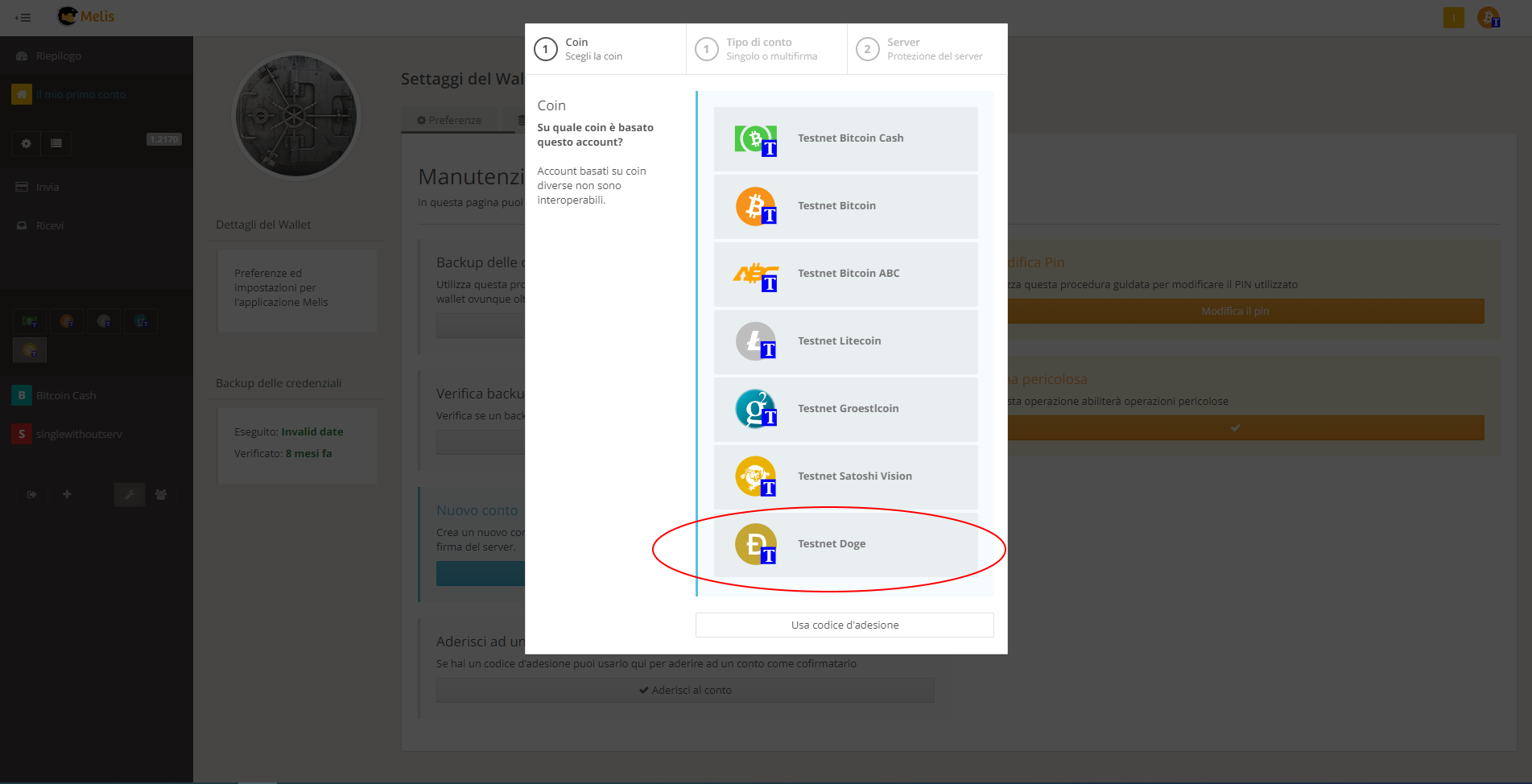The height and width of the screenshot is (784, 1532).
Task: Click the Aderisci al conto button
Action: click(685, 691)
